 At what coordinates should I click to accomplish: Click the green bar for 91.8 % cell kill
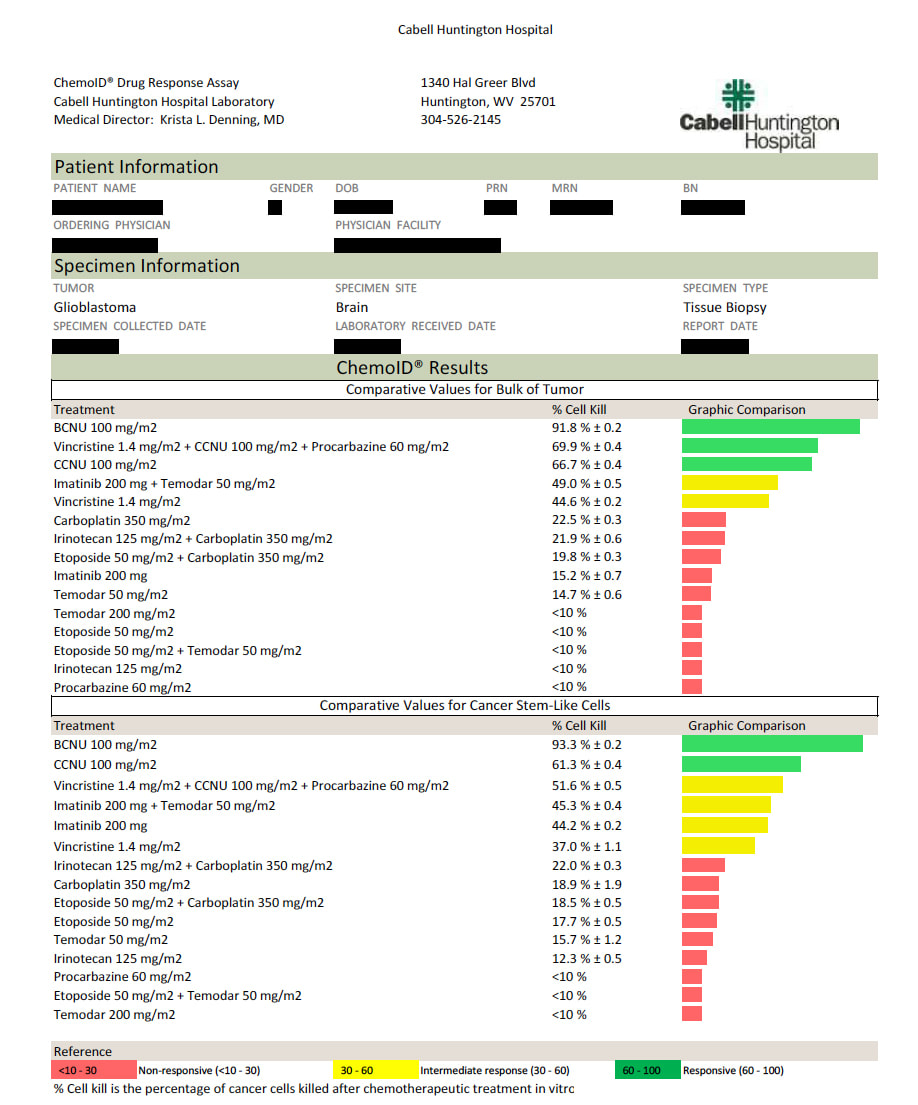tap(771, 426)
